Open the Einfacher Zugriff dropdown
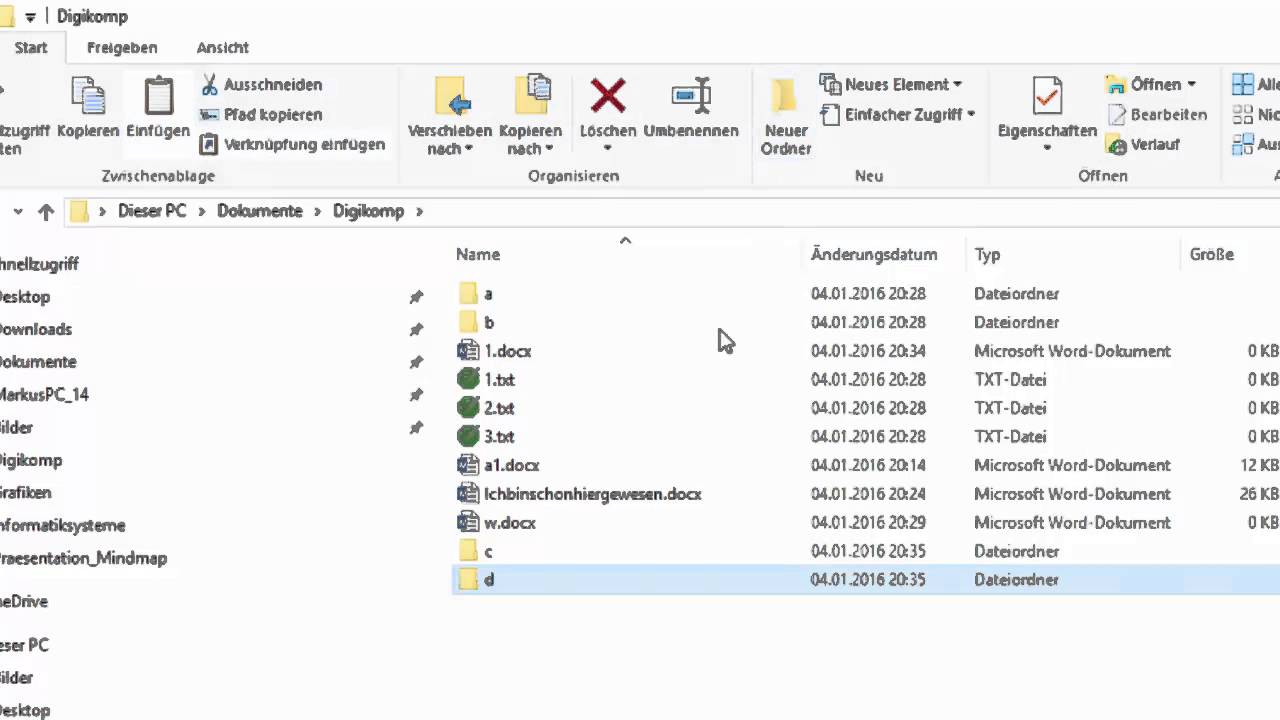1280x720 pixels. click(x=898, y=114)
